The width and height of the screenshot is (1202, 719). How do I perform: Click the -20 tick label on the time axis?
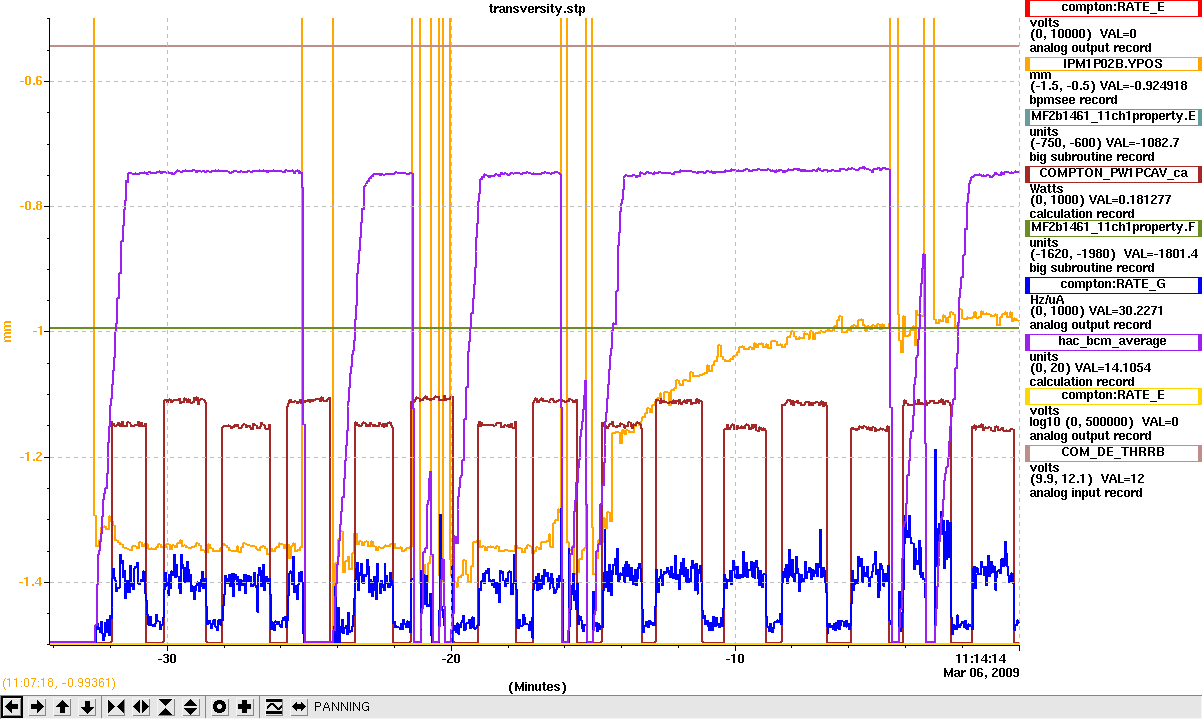point(451,658)
